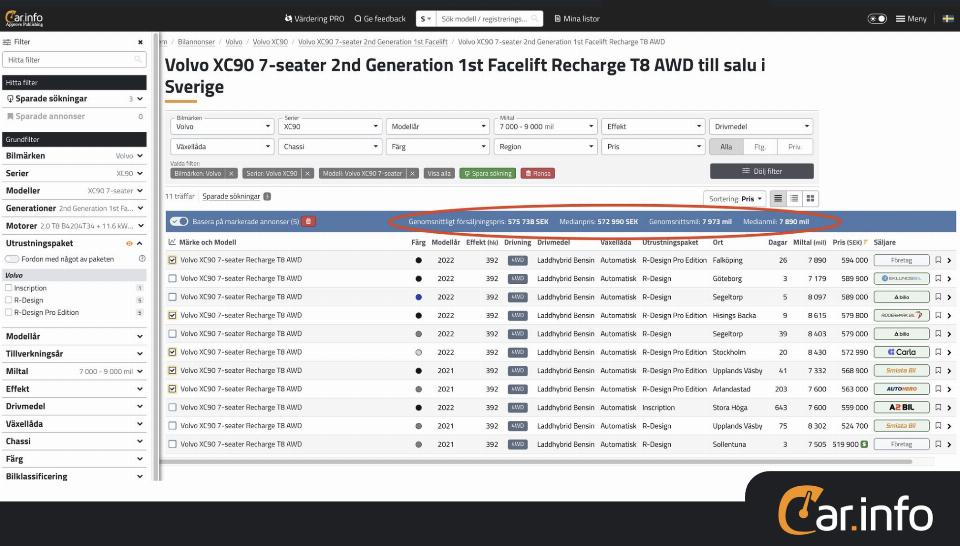960x546 pixels.
Task: Close the Filter sidebar with X
Action: (x=140, y=42)
